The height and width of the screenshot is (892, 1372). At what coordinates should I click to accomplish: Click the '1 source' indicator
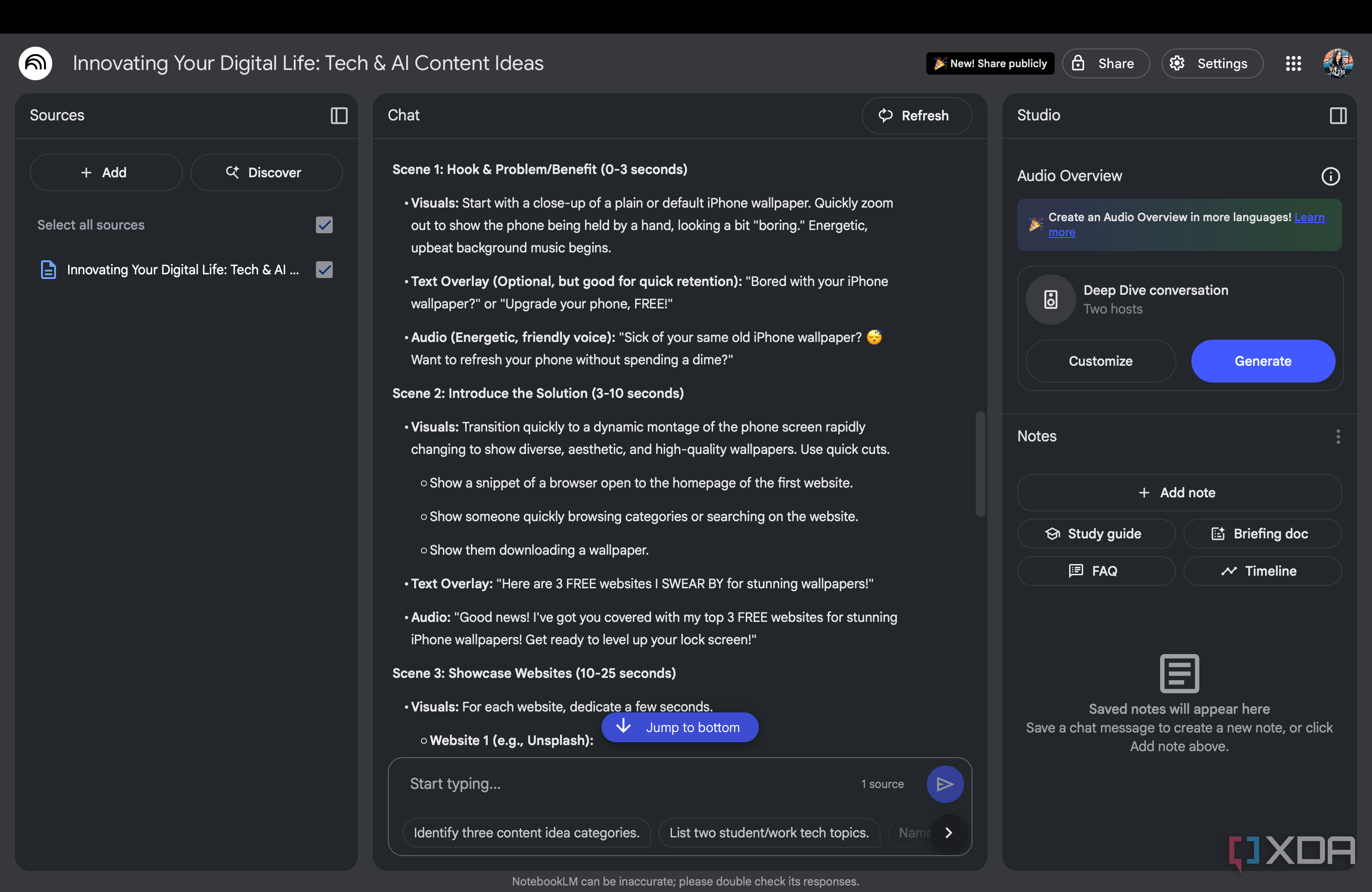tap(882, 784)
